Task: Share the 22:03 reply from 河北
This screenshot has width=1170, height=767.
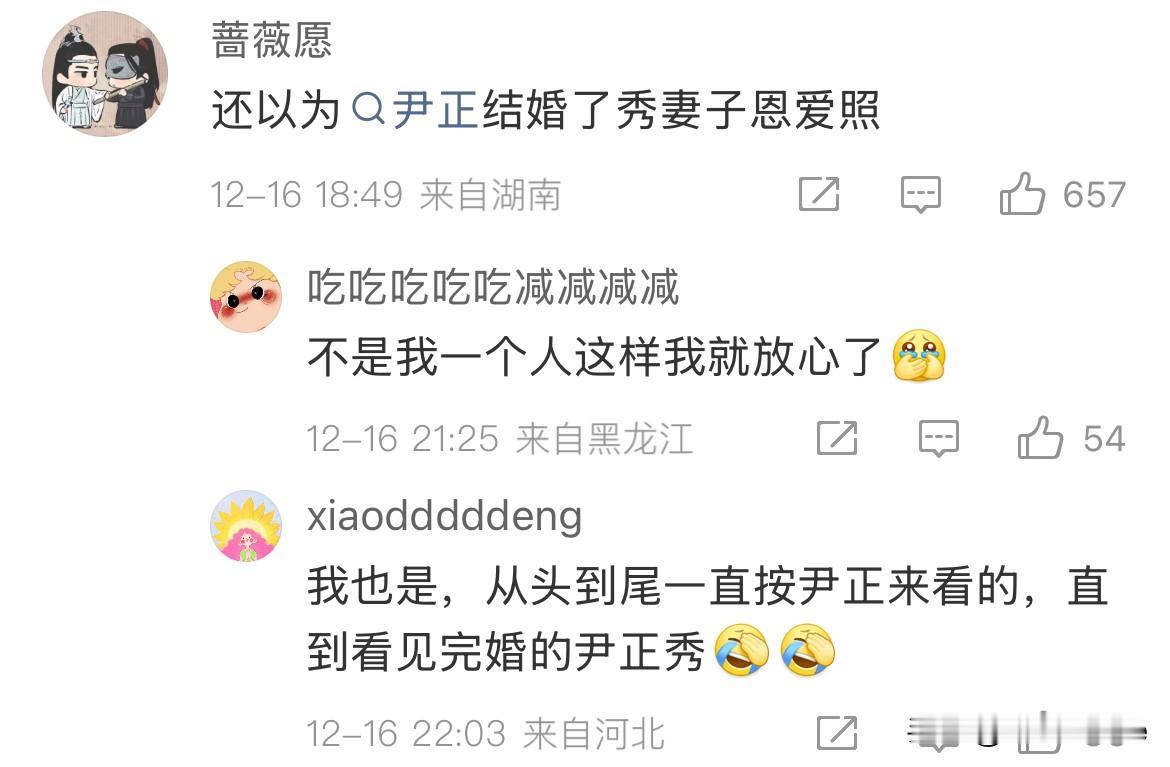Action: tap(836, 733)
